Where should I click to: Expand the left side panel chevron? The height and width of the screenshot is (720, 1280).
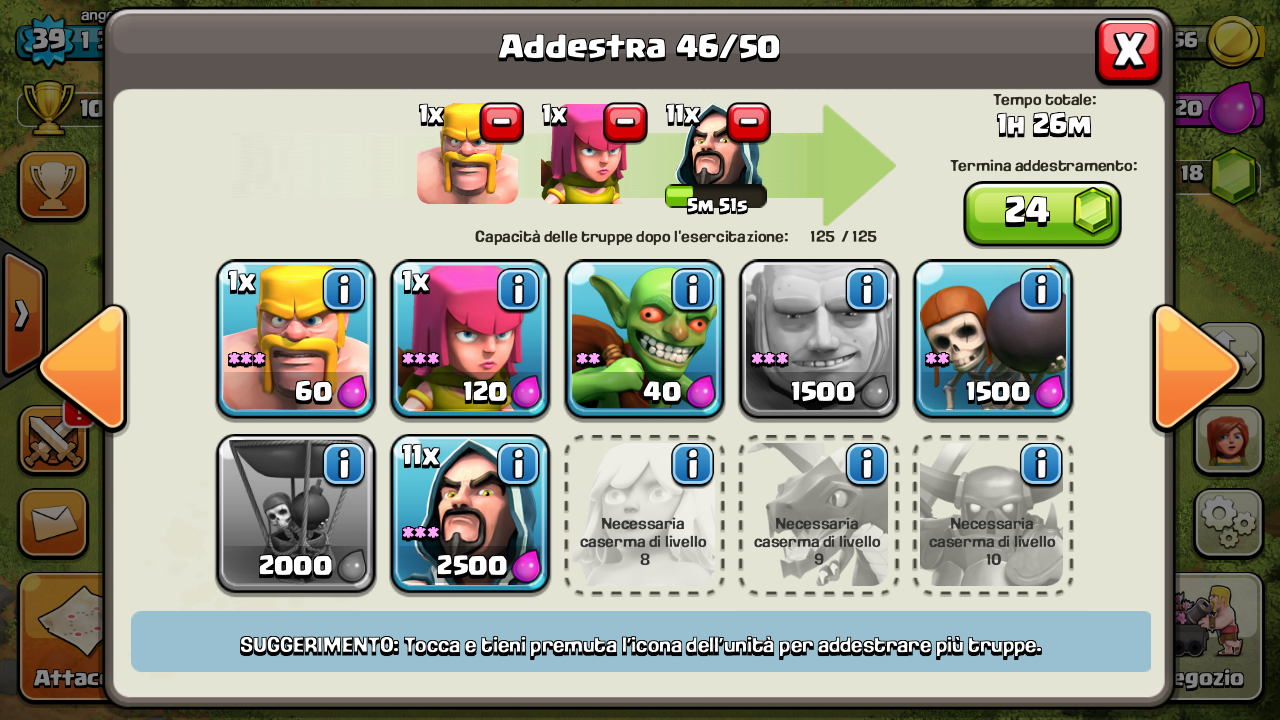coord(22,315)
